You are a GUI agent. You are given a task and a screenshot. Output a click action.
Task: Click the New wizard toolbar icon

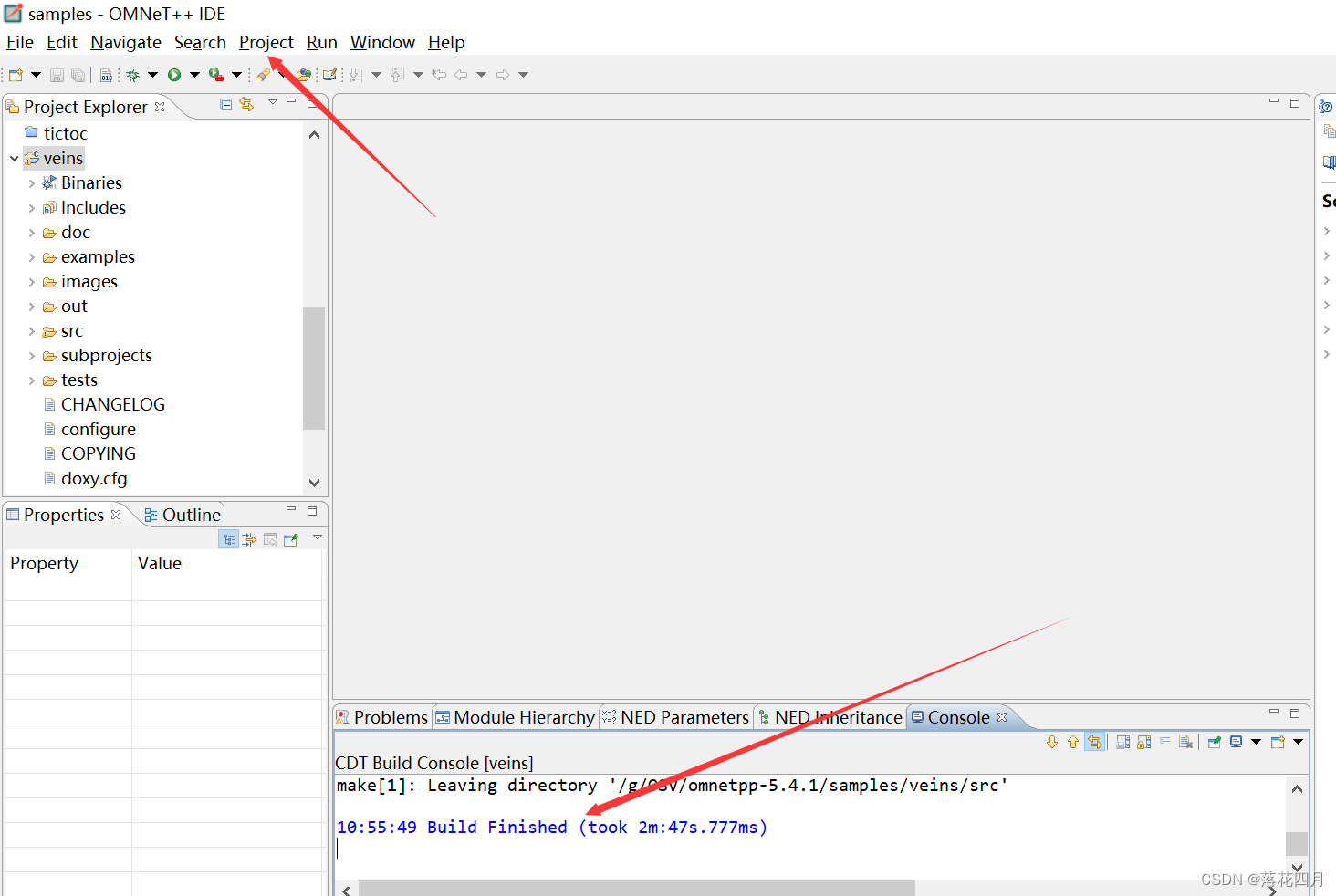tap(16, 75)
